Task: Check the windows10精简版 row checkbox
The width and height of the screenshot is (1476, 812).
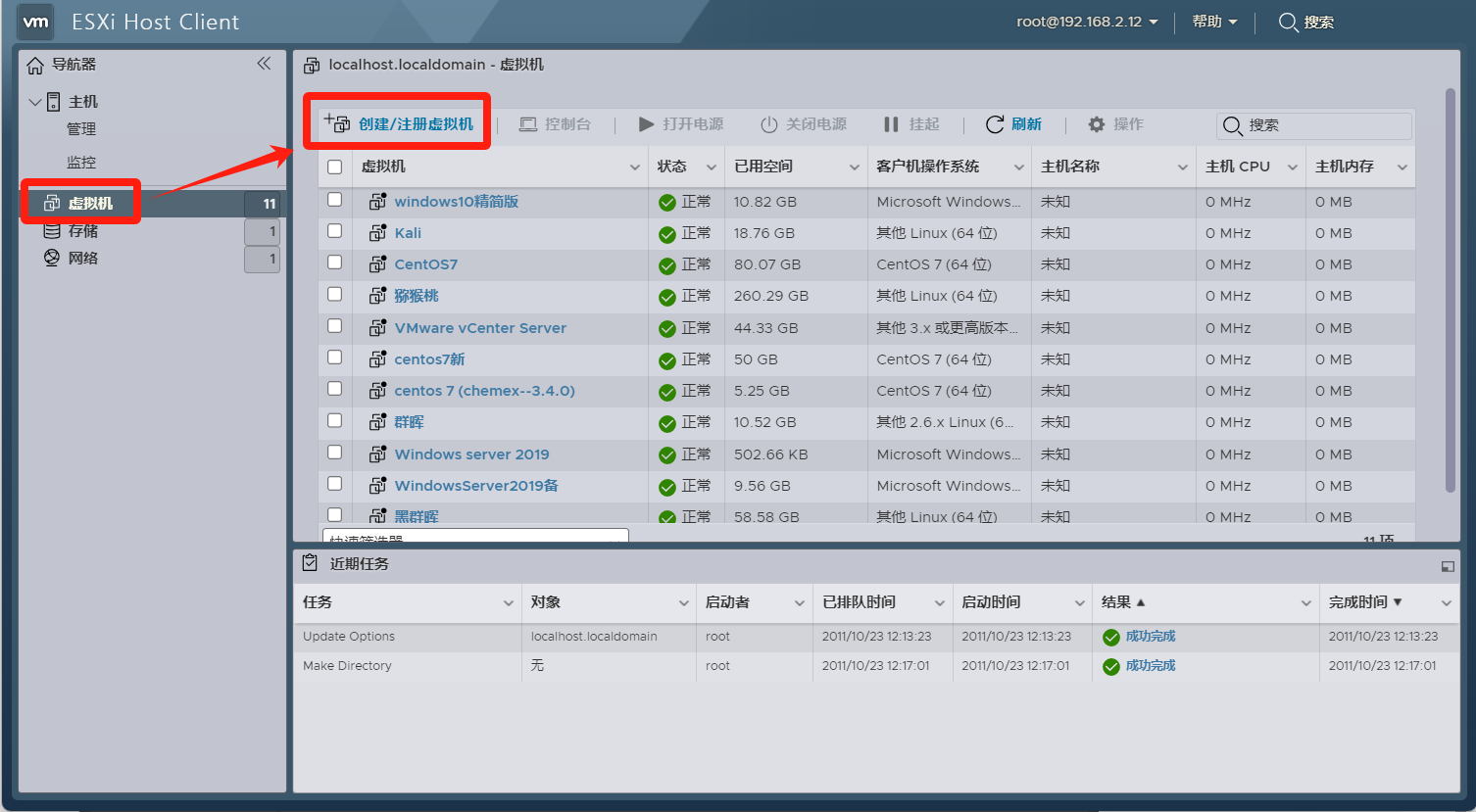Action: (x=335, y=200)
